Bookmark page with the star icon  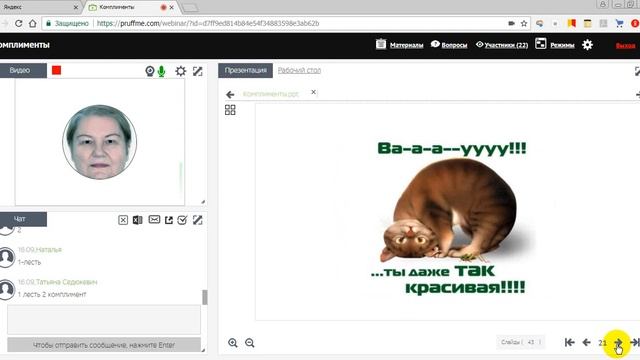click(524, 23)
